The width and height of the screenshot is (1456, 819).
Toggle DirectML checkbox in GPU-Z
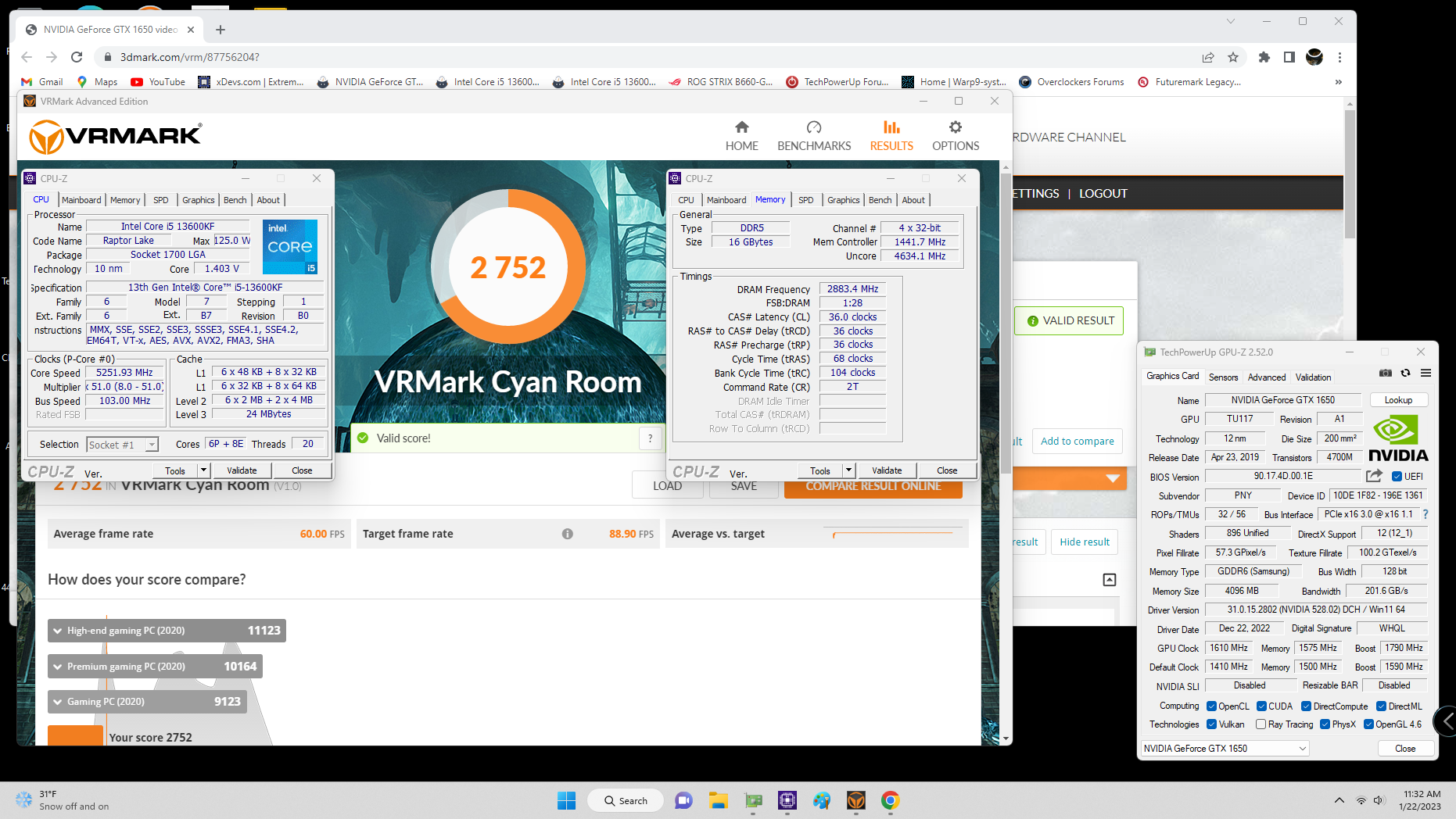tap(1381, 706)
